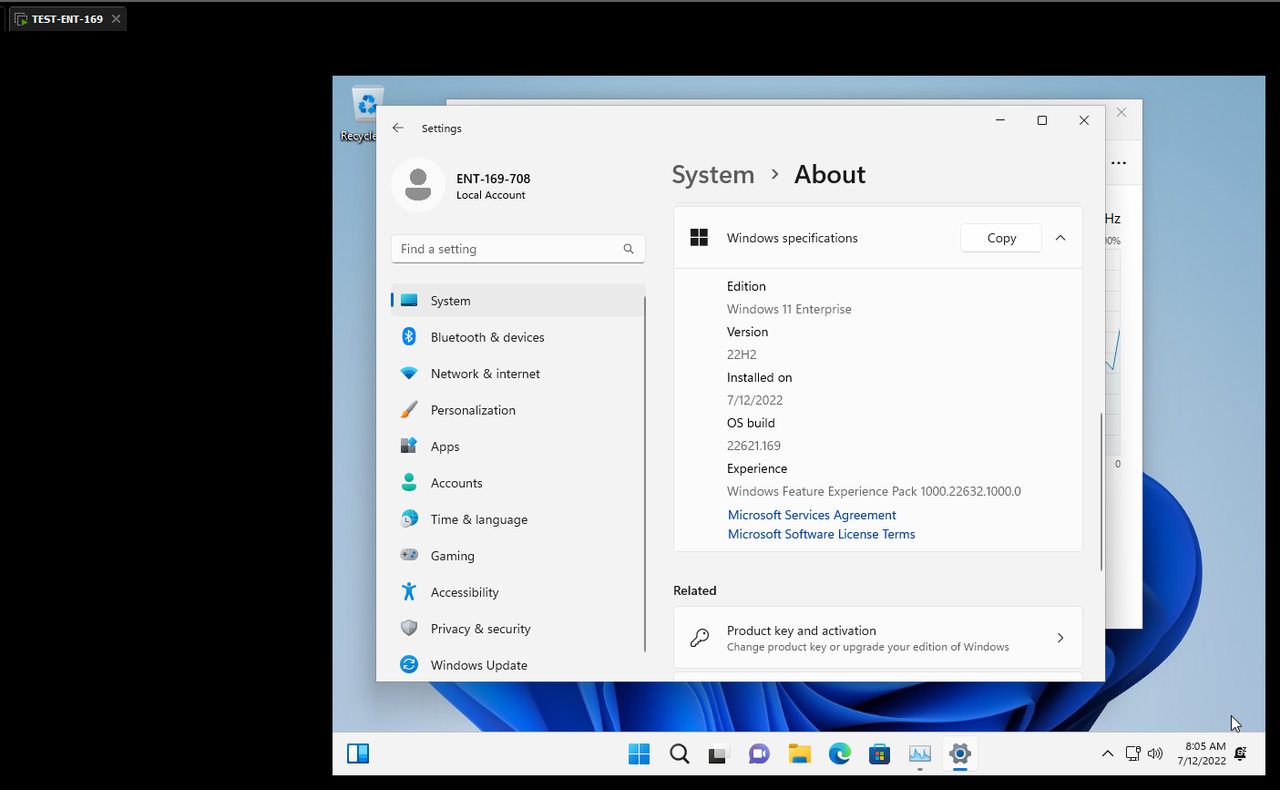Open Personalization settings page
1280x790 pixels.
coord(518,410)
